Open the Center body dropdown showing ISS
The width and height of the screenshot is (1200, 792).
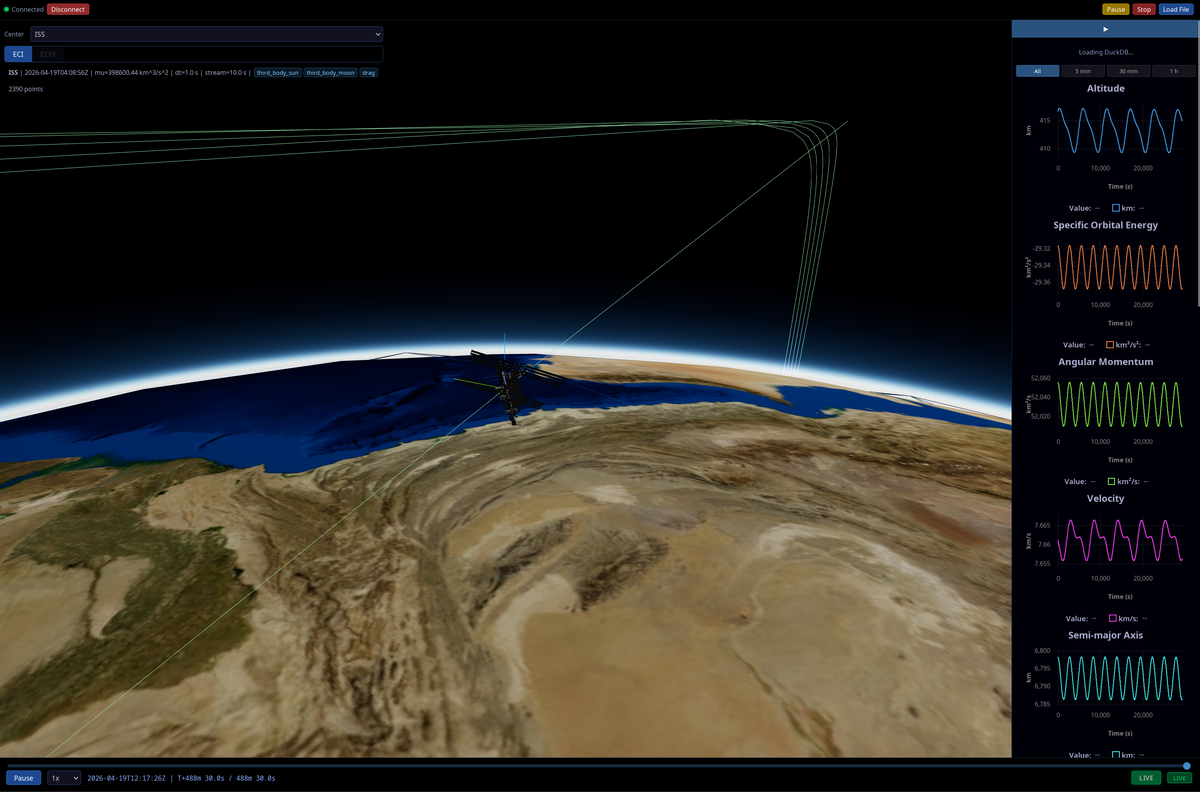206,34
